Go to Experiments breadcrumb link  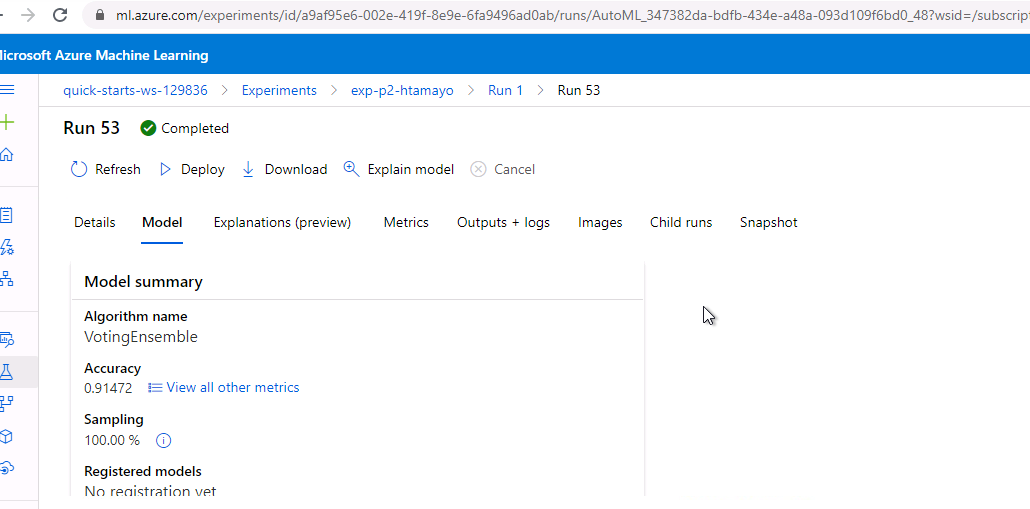point(279,91)
